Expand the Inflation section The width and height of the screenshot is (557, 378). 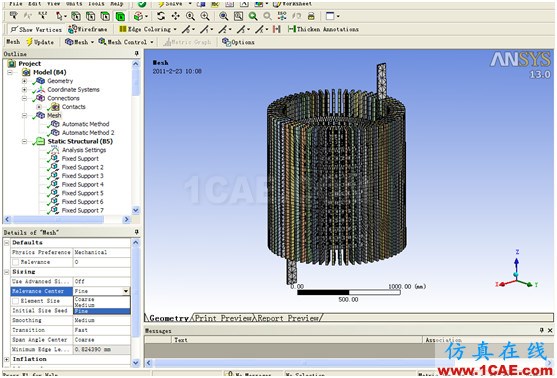[6, 359]
